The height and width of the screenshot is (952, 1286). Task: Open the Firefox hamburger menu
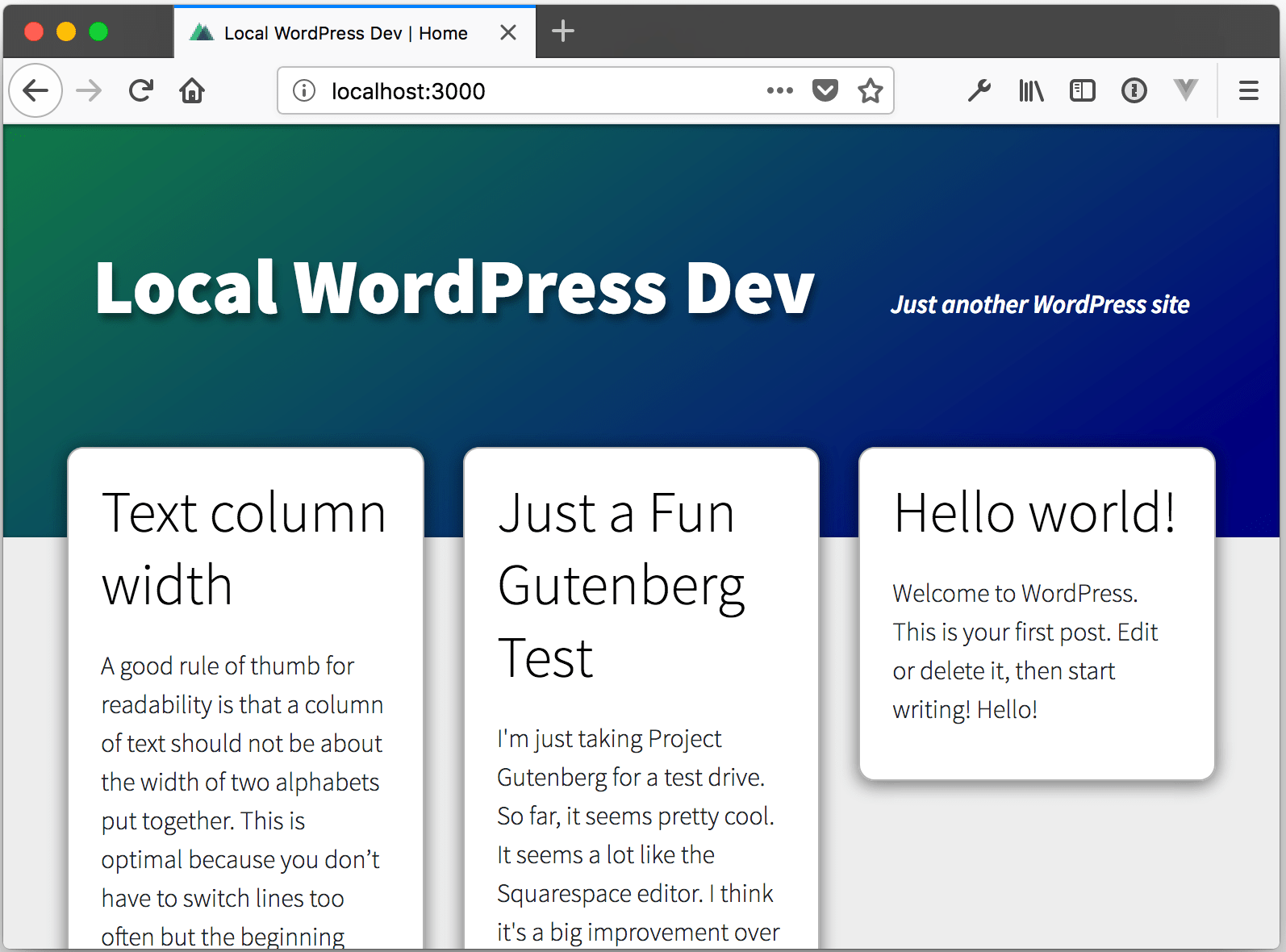pos(1249,90)
